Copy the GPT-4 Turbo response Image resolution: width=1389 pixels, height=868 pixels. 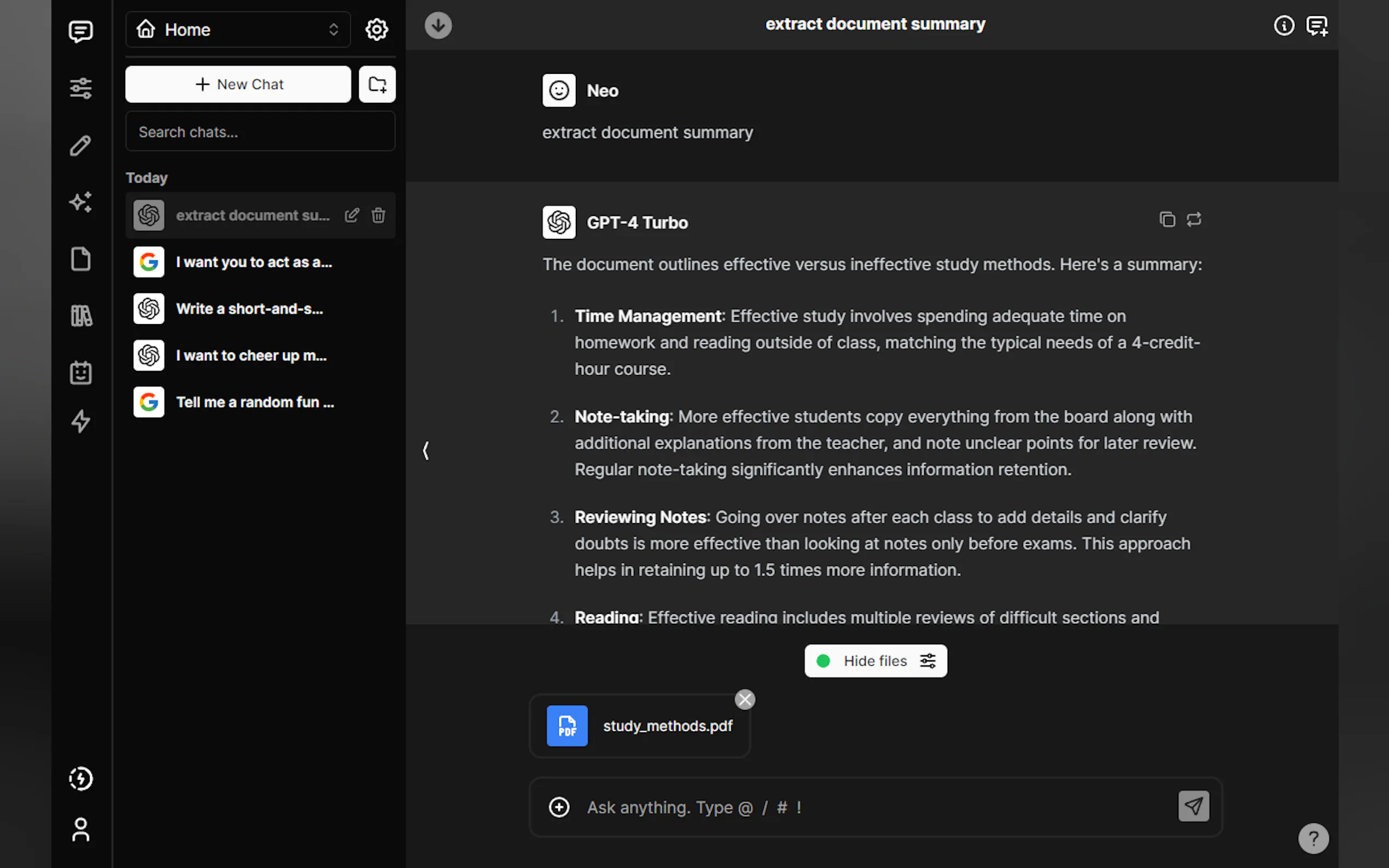click(1167, 219)
